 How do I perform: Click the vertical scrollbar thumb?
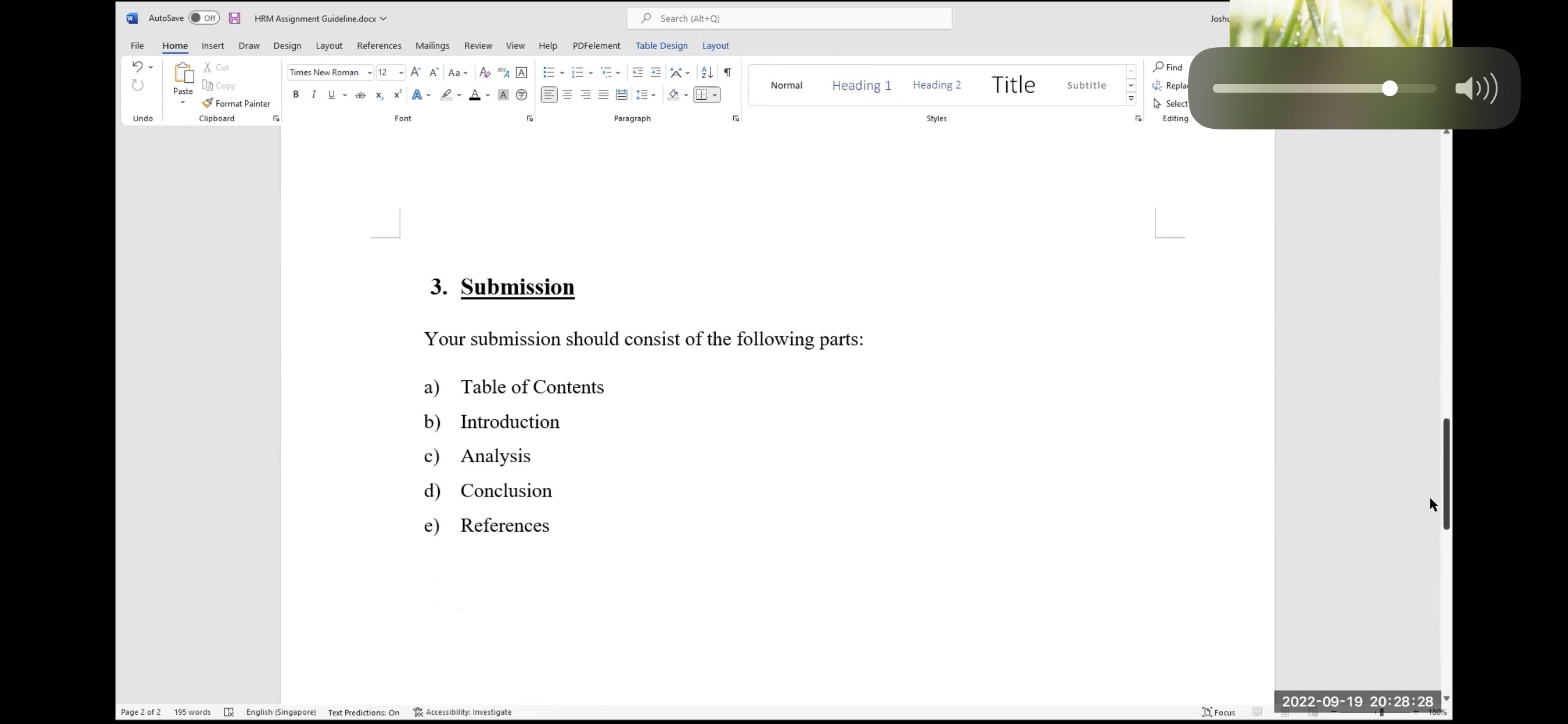click(x=1446, y=474)
